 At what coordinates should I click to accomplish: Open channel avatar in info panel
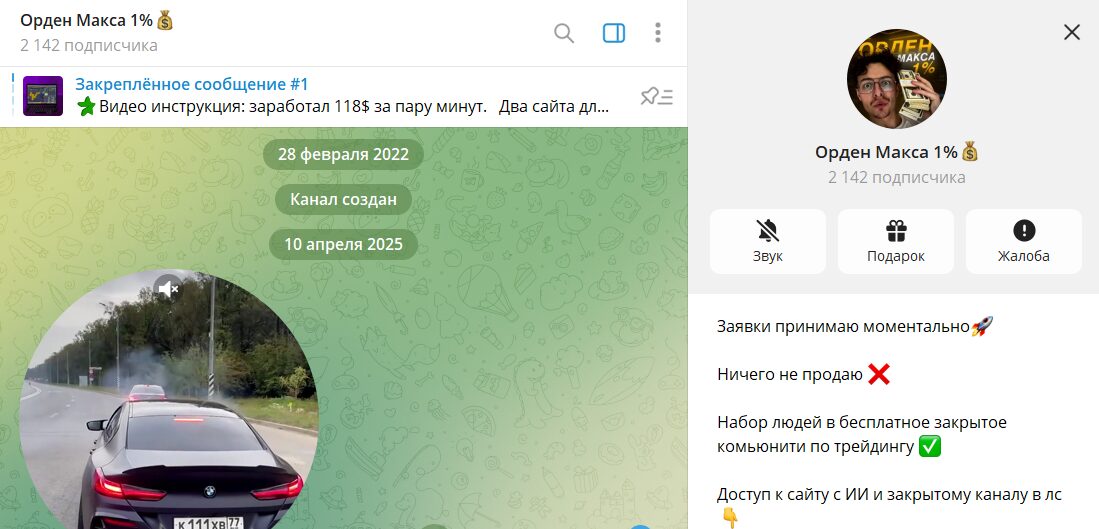[x=896, y=78]
